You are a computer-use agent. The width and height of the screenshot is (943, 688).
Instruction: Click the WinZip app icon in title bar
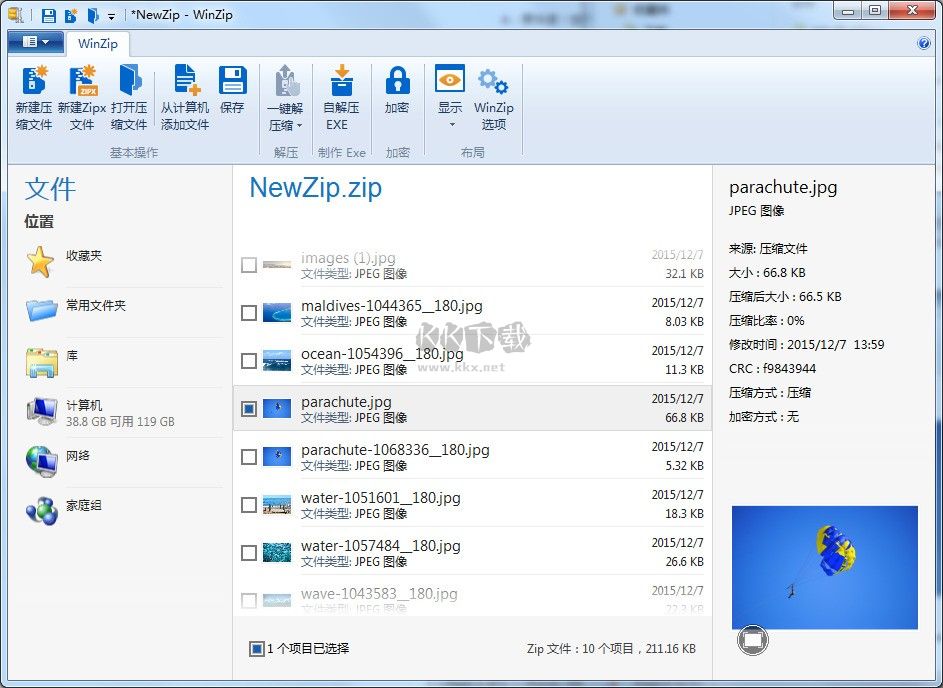pyautogui.click(x=16, y=15)
